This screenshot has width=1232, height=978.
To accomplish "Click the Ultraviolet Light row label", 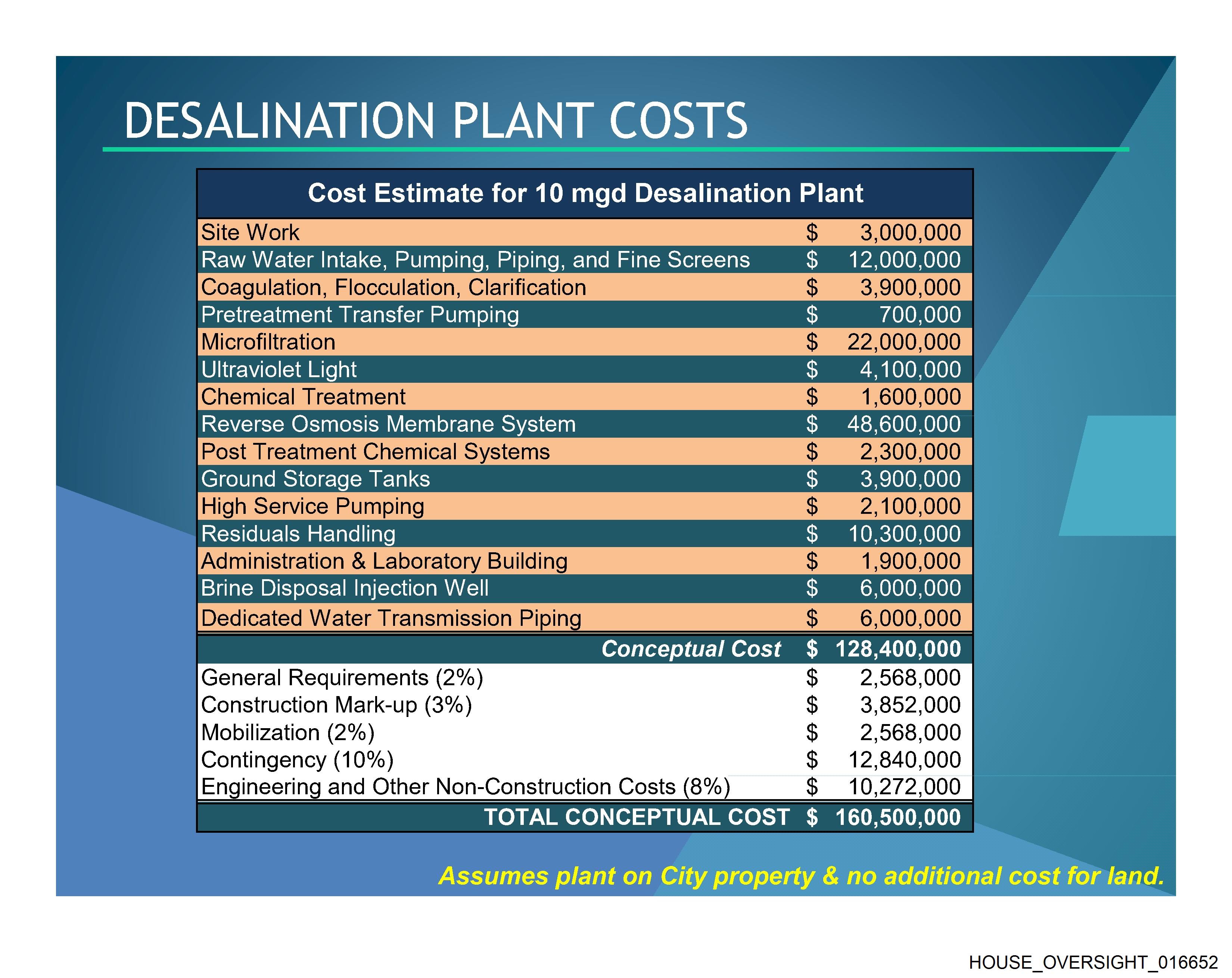I will [278, 370].
